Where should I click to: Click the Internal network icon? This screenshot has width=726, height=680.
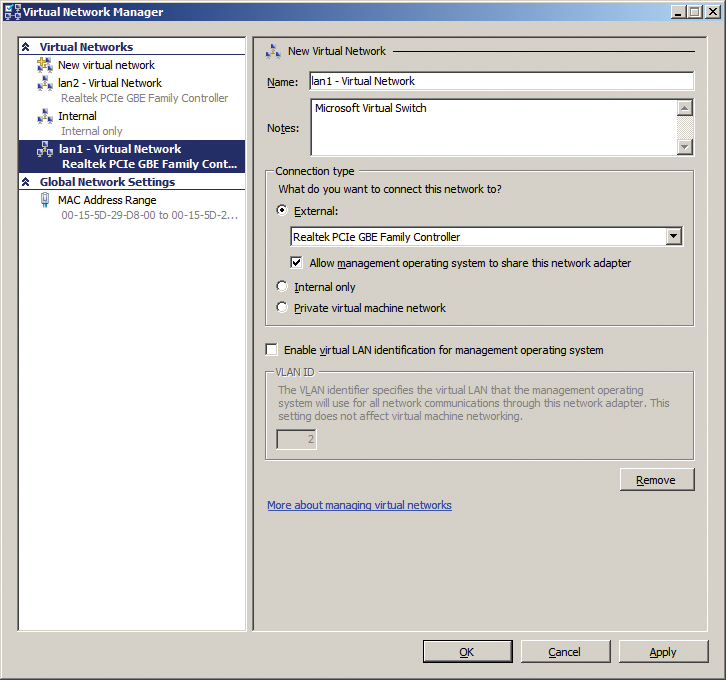coord(45,116)
